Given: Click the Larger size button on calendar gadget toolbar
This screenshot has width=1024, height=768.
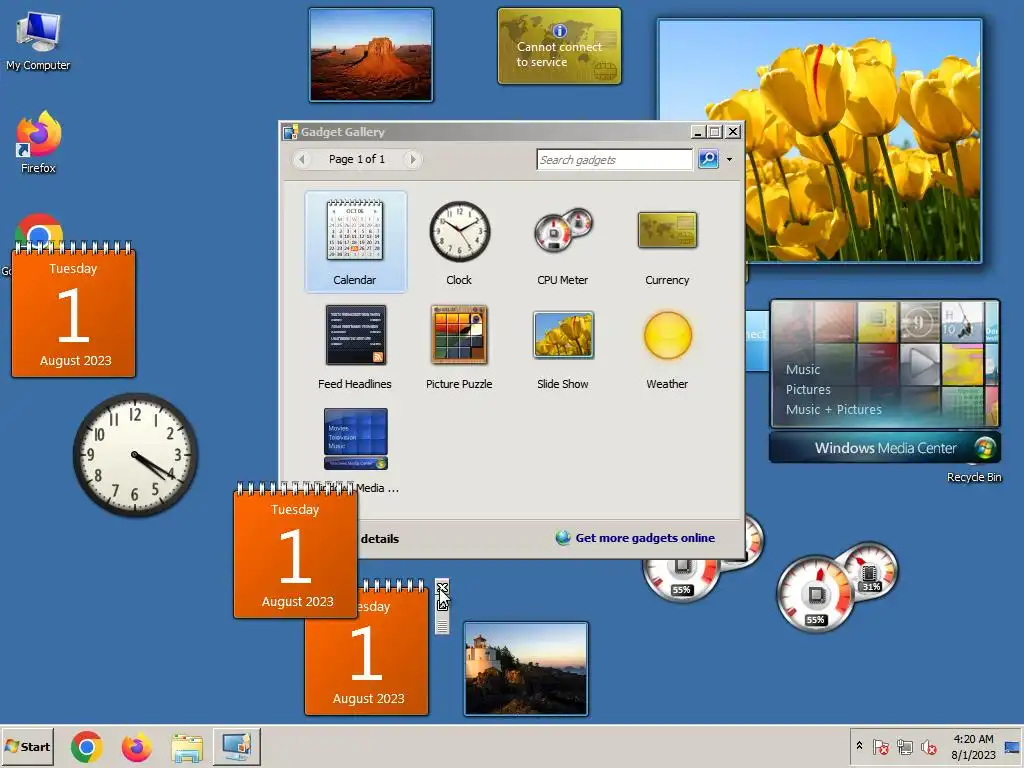Looking at the screenshot, I should pyautogui.click(x=442, y=604).
